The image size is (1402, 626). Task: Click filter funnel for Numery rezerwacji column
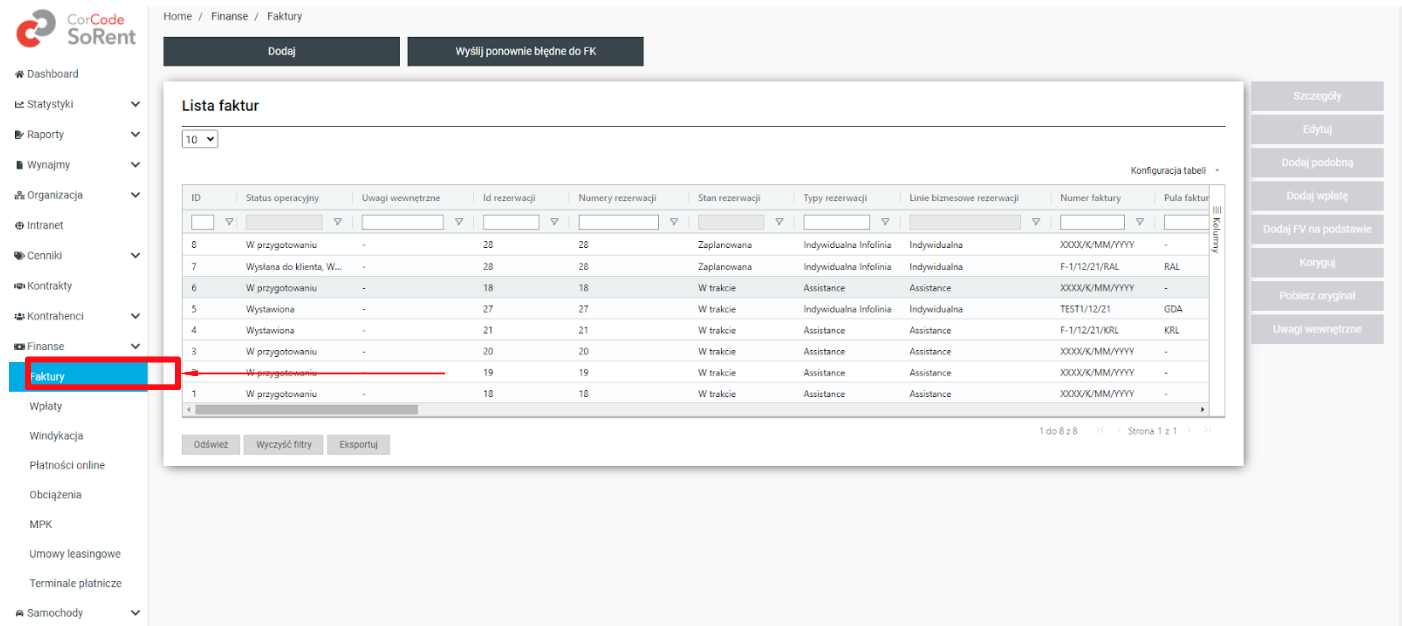[x=674, y=222]
